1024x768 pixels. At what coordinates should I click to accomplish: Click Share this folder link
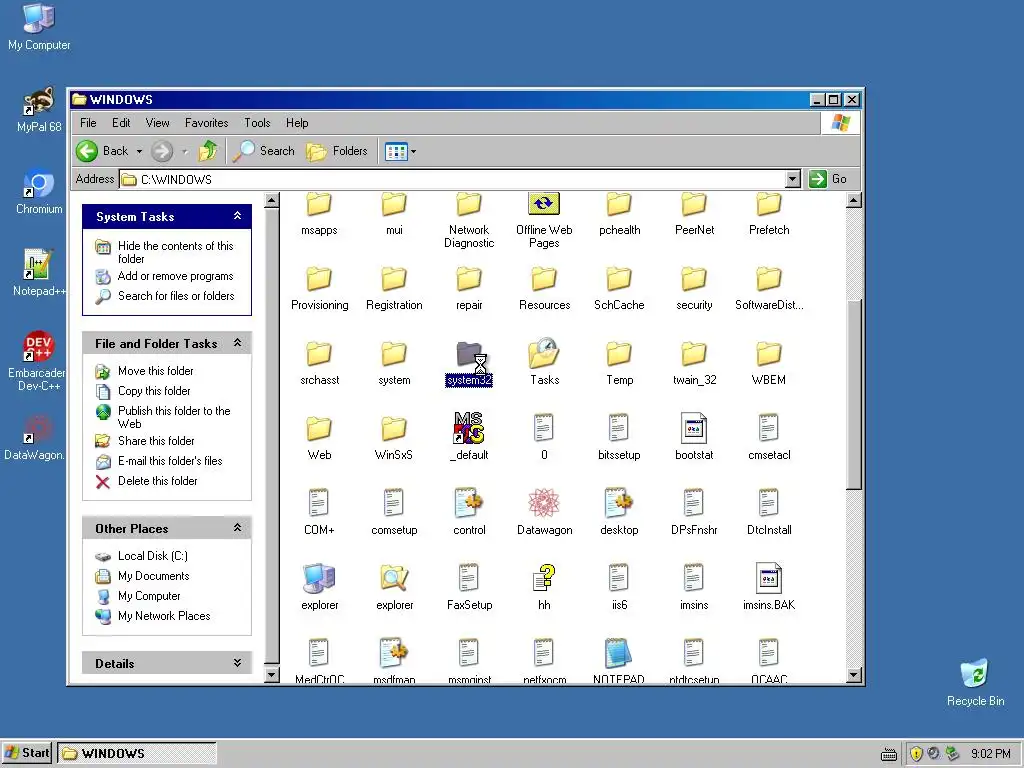click(x=156, y=441)
